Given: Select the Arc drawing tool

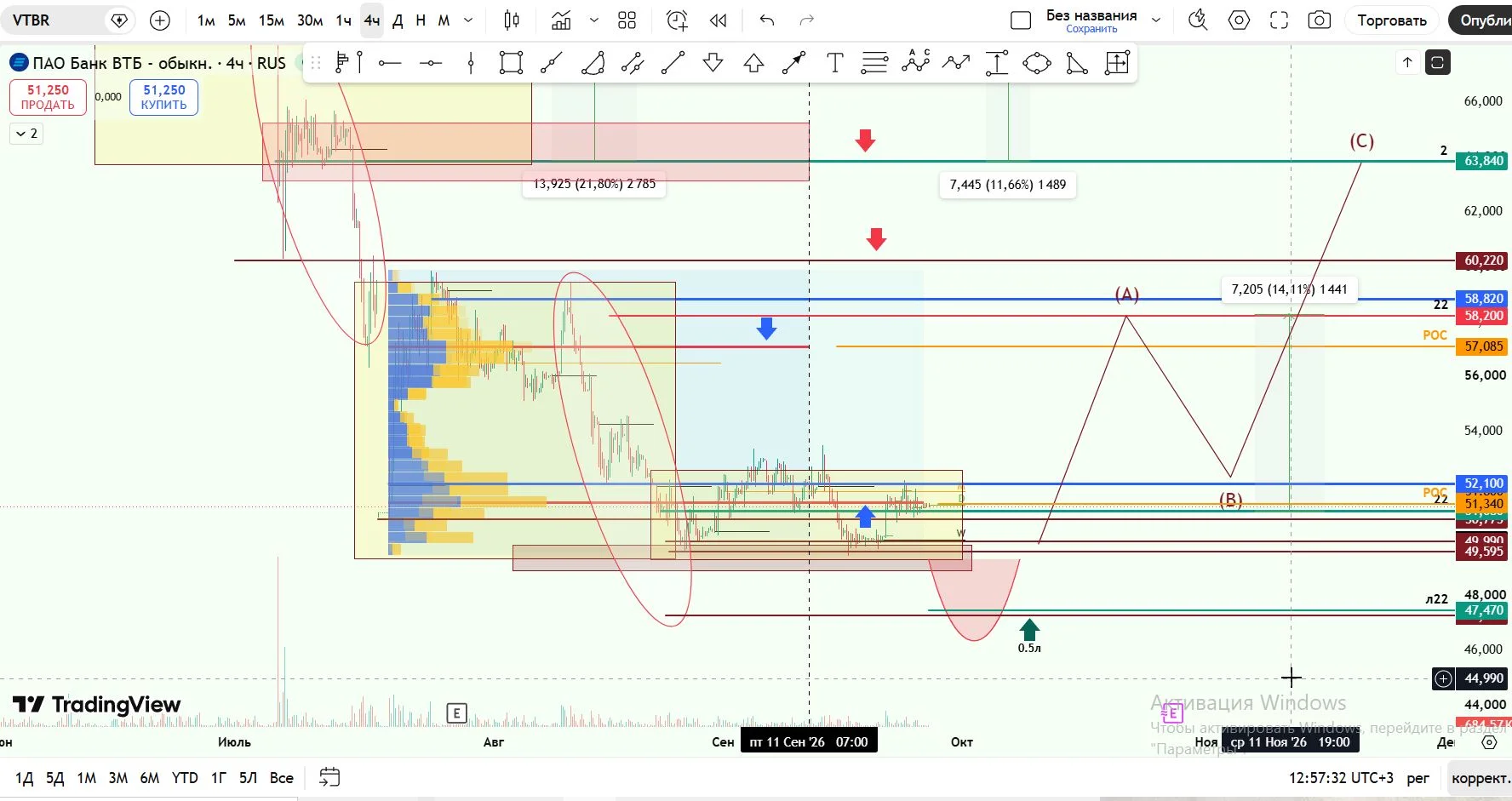Looking at the screenshot, I should 593,62.
